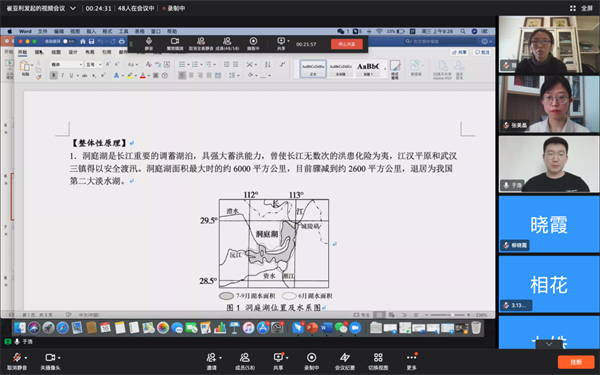Turn off camera in meeting bottom bar
This screenshot has height=375, width=600.
coord(50,361)
